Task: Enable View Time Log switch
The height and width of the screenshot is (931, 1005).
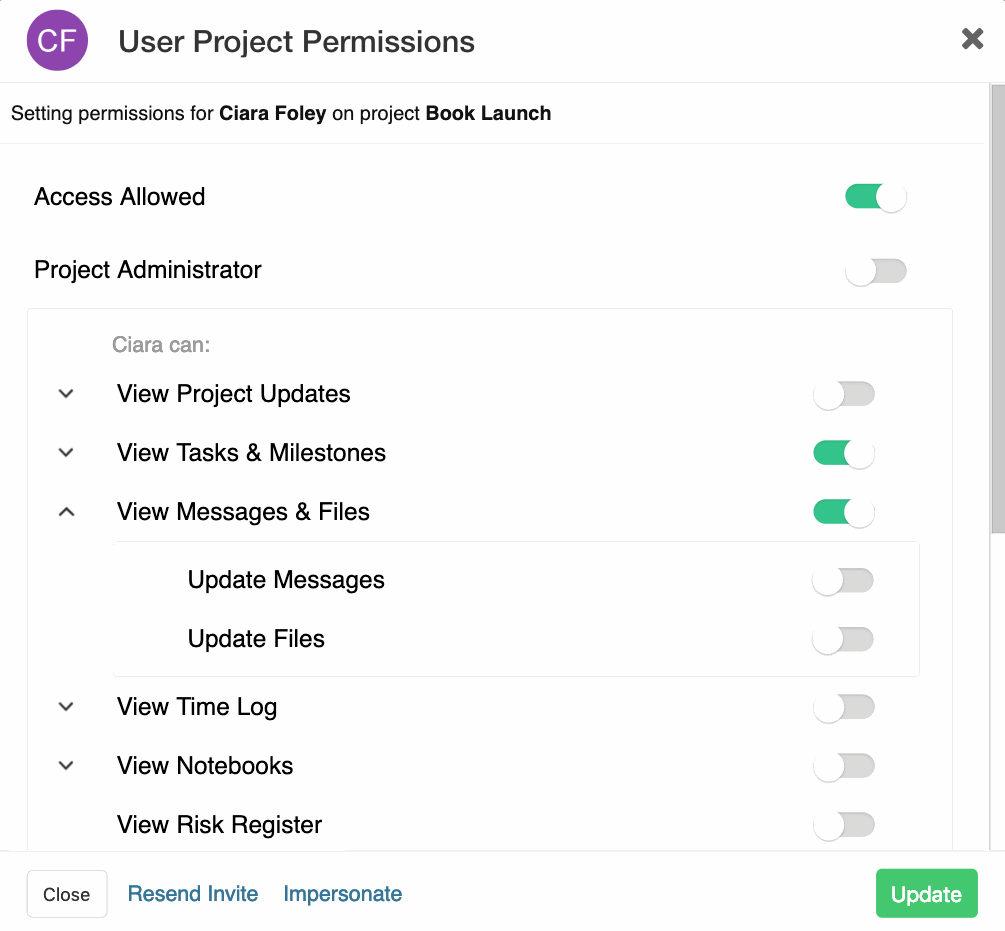Action: (x=843, y=707)
